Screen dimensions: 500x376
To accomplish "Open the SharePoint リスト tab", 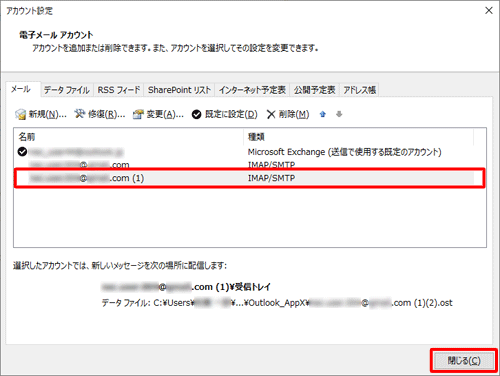I will click(179, 90).
